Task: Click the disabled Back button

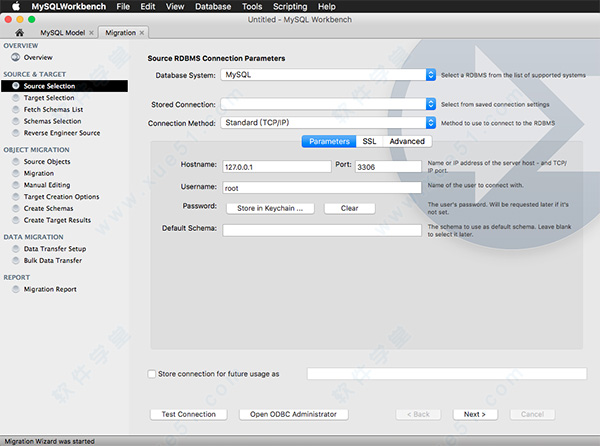Action: 418,414
